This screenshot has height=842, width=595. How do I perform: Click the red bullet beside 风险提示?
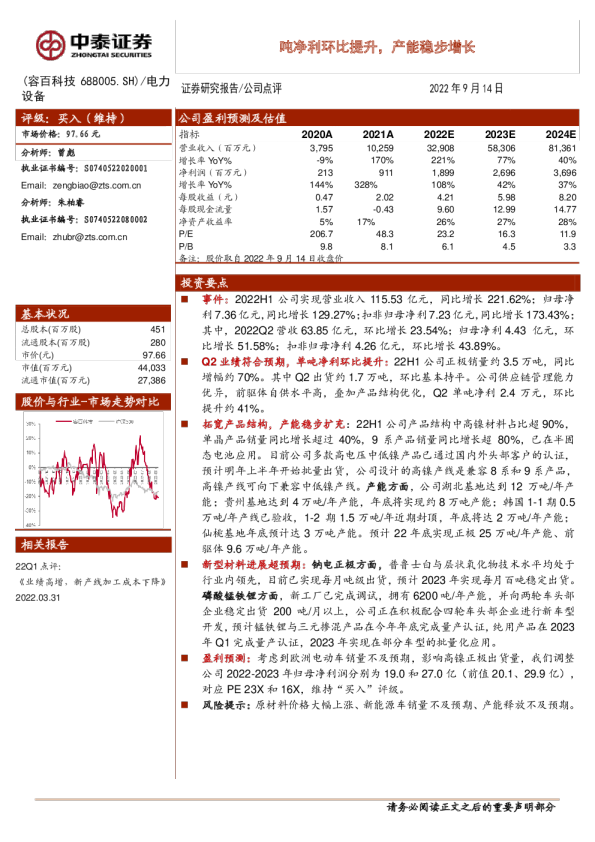(x=185, y=705)
